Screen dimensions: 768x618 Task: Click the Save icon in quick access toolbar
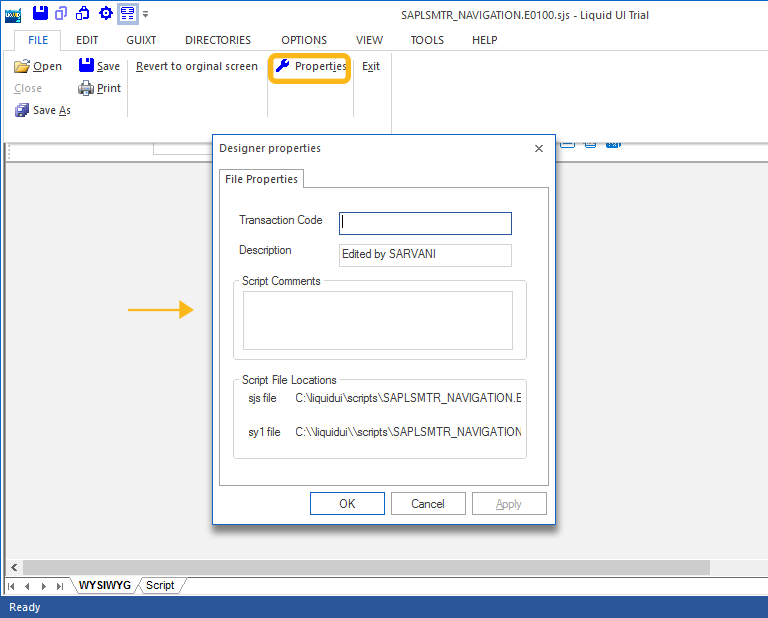40,13
